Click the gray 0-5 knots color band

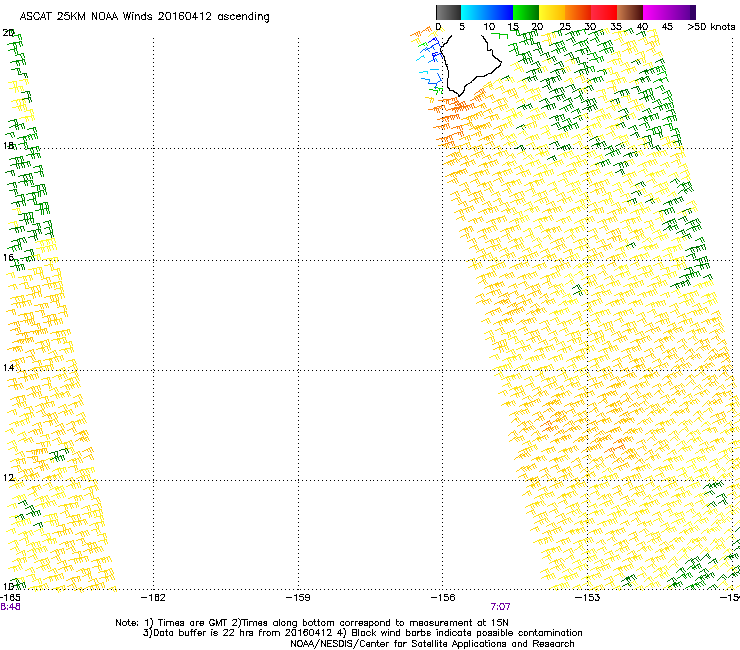[x=448, y=12]
